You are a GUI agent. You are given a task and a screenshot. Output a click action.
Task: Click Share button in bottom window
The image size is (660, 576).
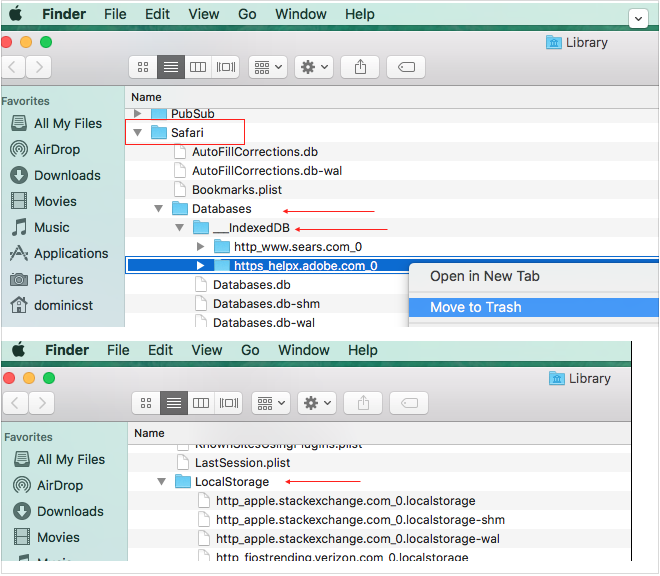[x=363, y=403]
